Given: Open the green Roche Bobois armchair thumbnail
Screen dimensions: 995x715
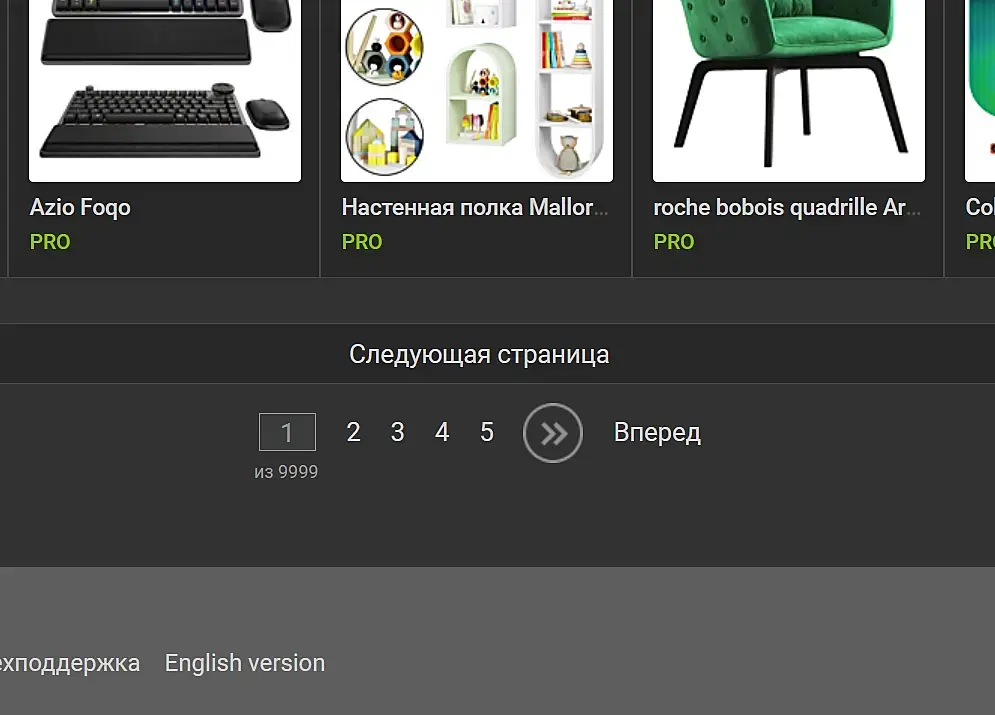Looking at the screenshot, I should (x=789, y=91).
